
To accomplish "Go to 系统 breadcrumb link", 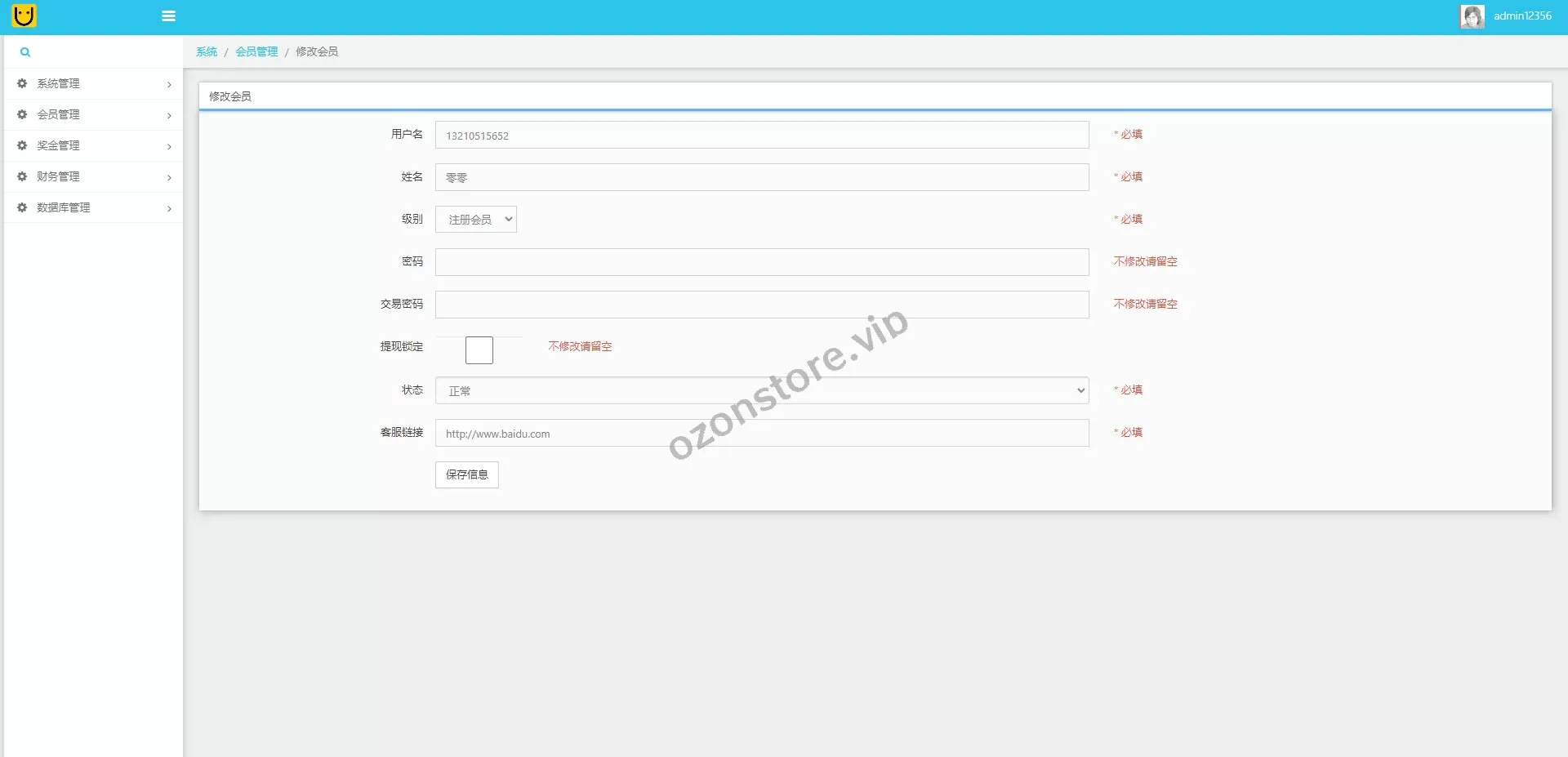I will [207, 51].
